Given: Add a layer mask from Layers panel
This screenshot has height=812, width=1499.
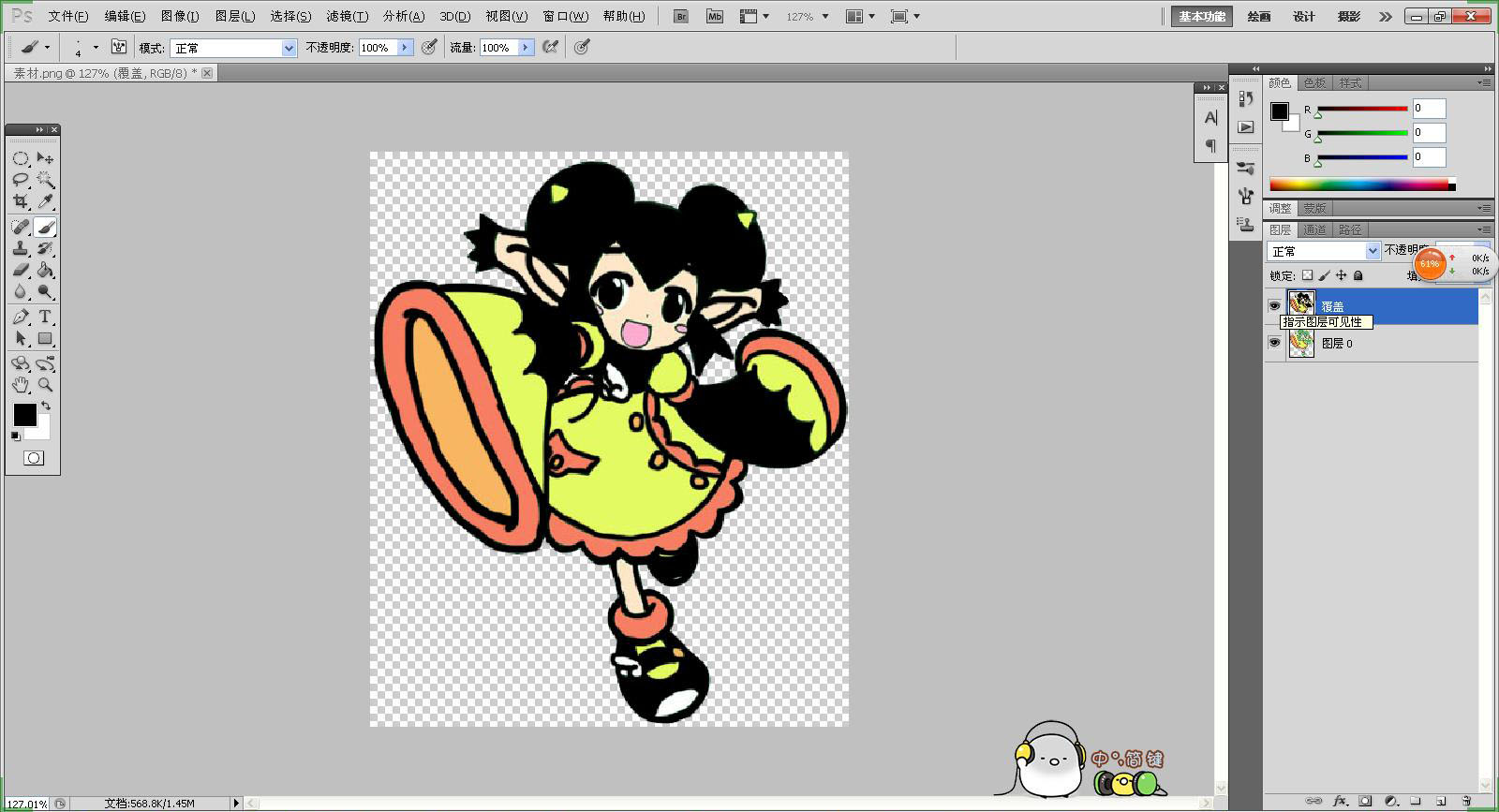Looking at the screenshot, I should pyautogui.click(x=1365, y=802).
